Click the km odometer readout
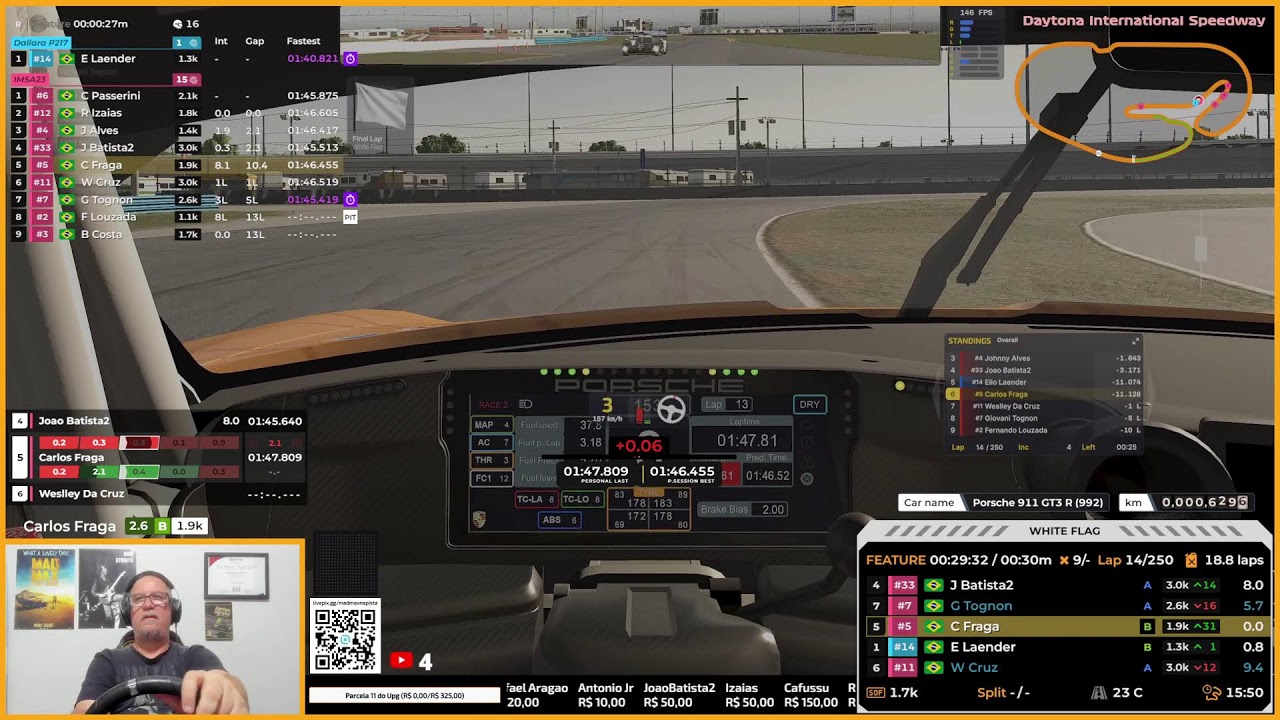 tap(1204, 502)
